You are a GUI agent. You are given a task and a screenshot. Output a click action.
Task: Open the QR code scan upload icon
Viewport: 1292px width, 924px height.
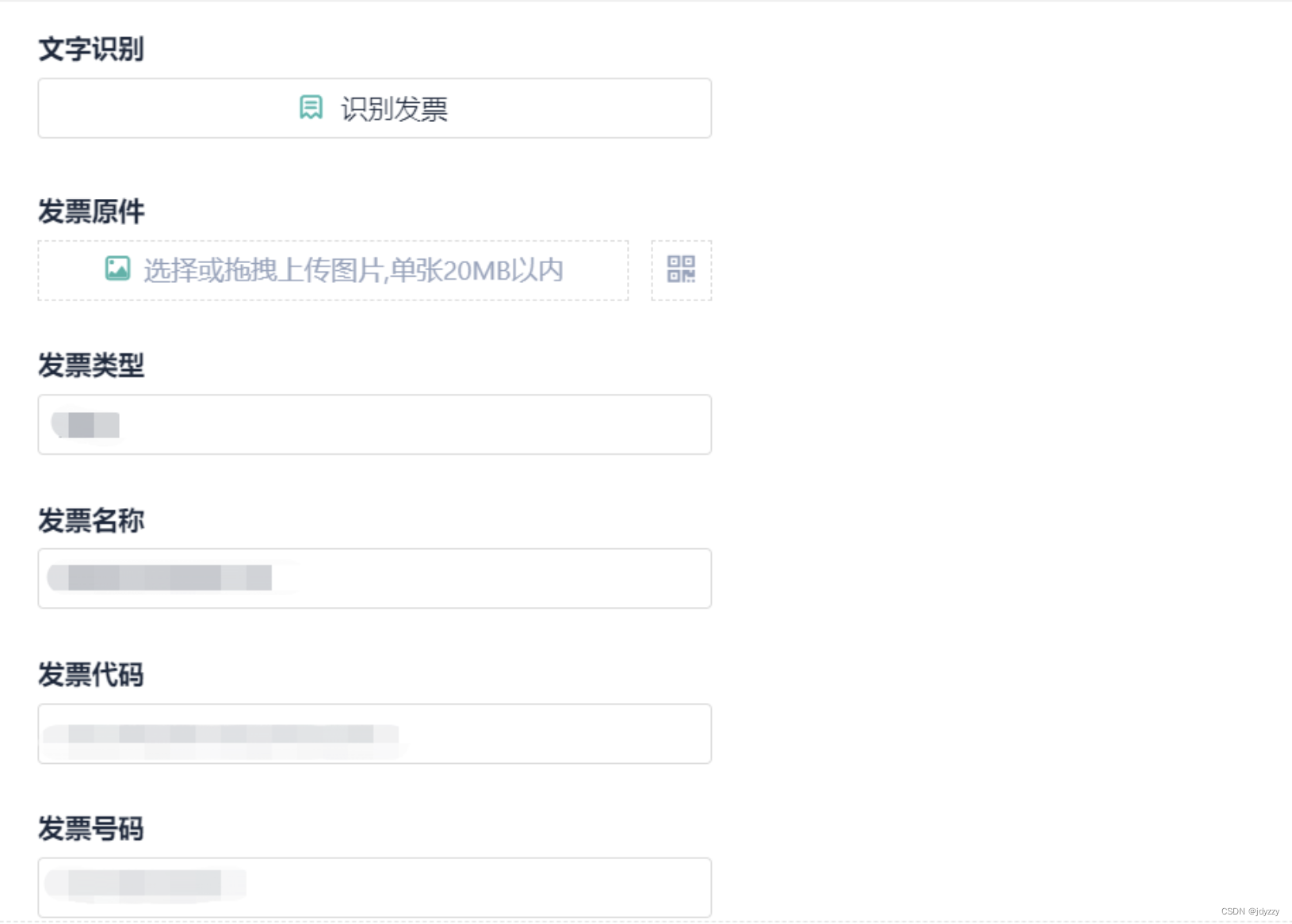682,270
